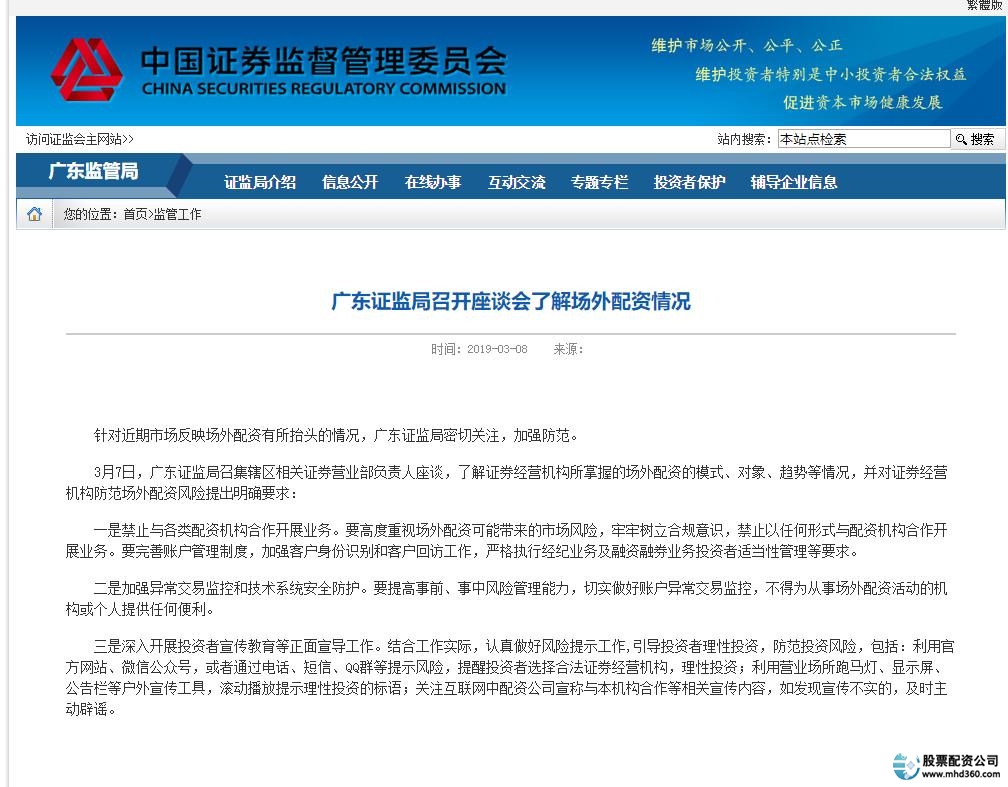Image resolution: width=1008 pixels, height=787 pixels.
Task: Click the CSRC red triangle logo
Action: (87, 69)
